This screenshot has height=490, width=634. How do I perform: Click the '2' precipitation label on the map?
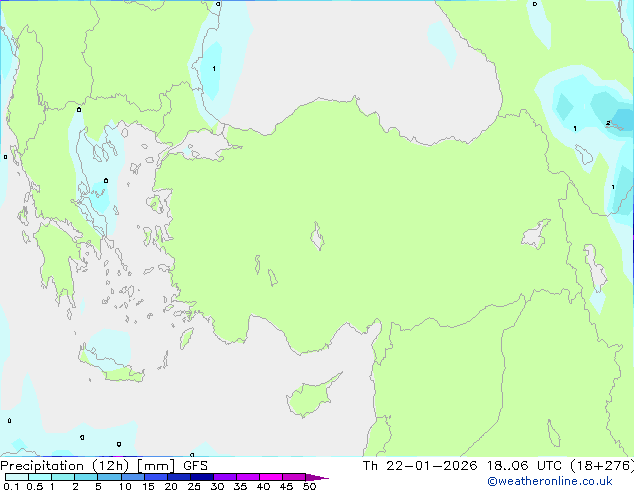click(x=608, y=123)
